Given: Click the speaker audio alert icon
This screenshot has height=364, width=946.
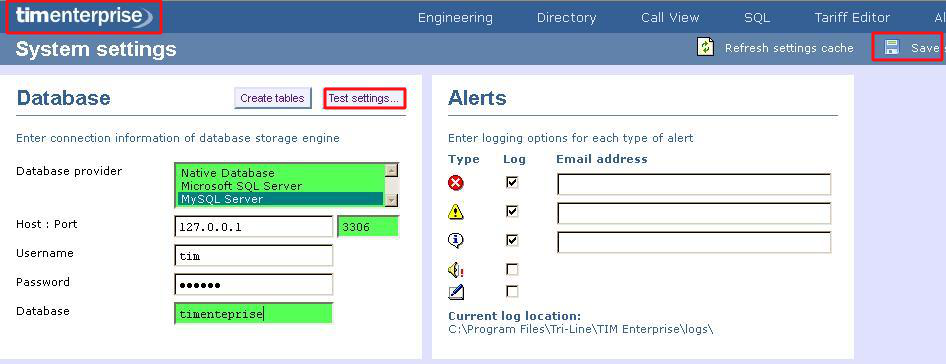Looking at the screenshot, I should click(x=456, y=269).
